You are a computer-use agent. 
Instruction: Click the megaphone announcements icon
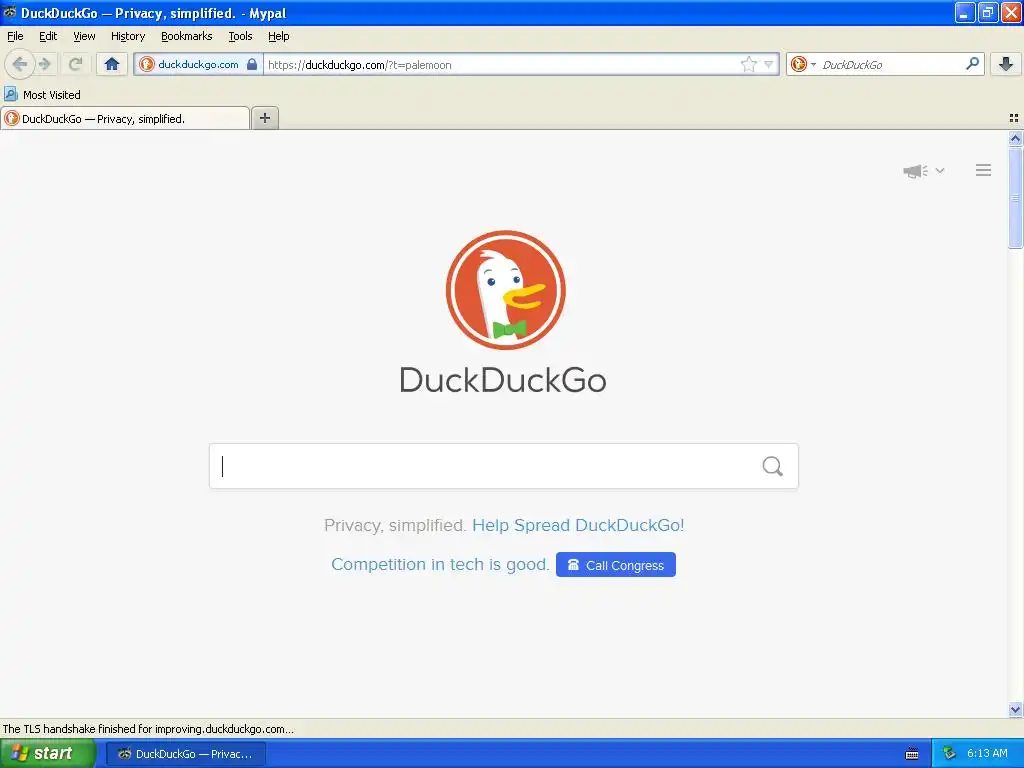coord(916,171)
